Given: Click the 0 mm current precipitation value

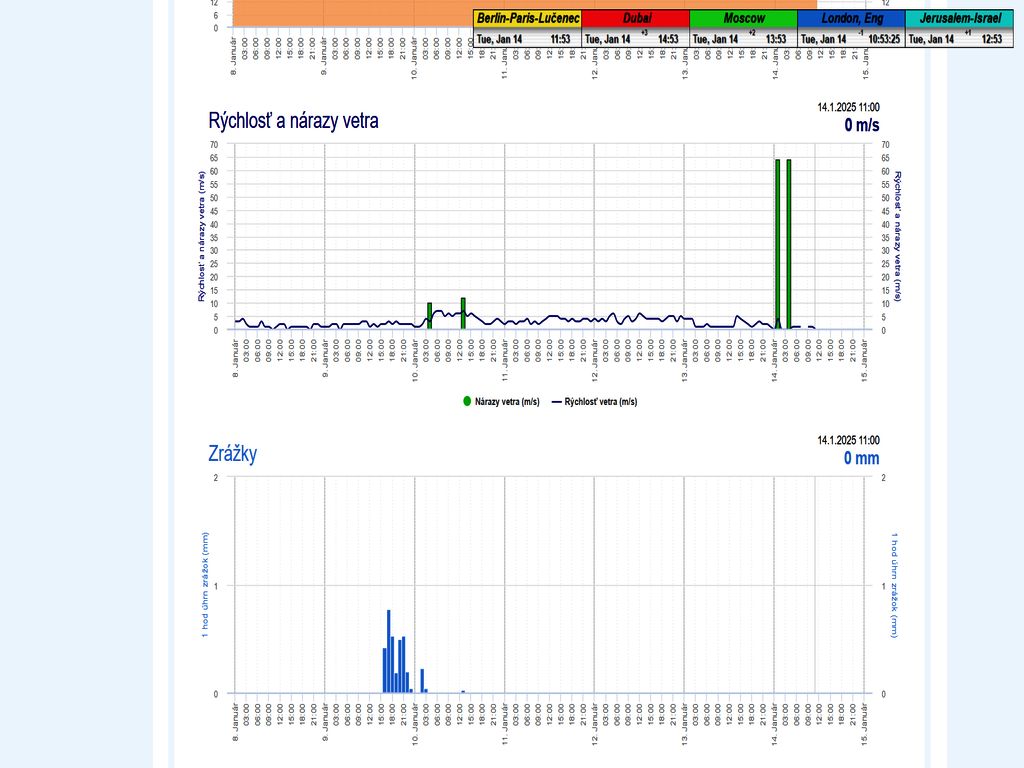Looking at the screenshot, I should pos(861,458).
